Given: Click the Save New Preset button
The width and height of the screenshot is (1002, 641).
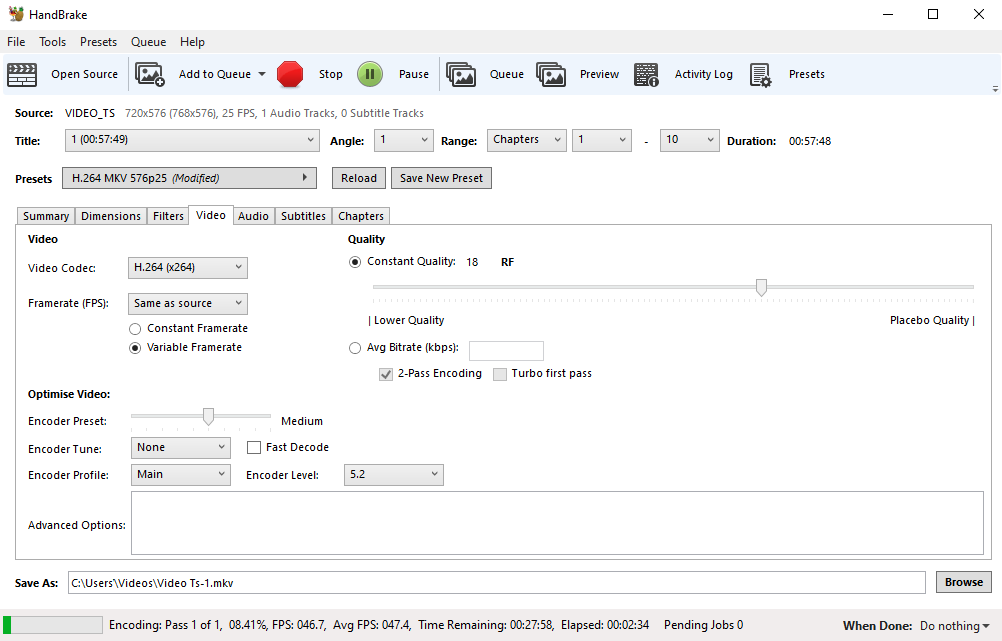Looking at the screenshot, I should pyautogui.click(x=441, y=178).
